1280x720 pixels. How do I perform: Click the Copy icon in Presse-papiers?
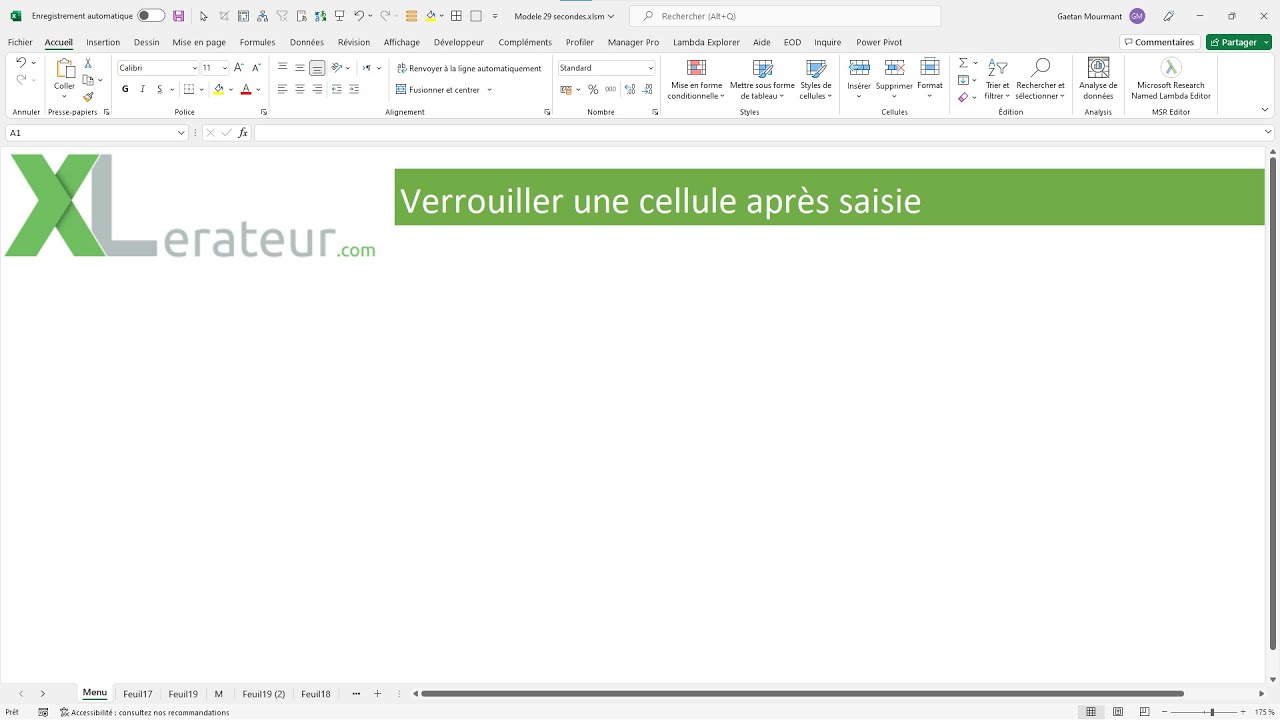coord(88,80)
